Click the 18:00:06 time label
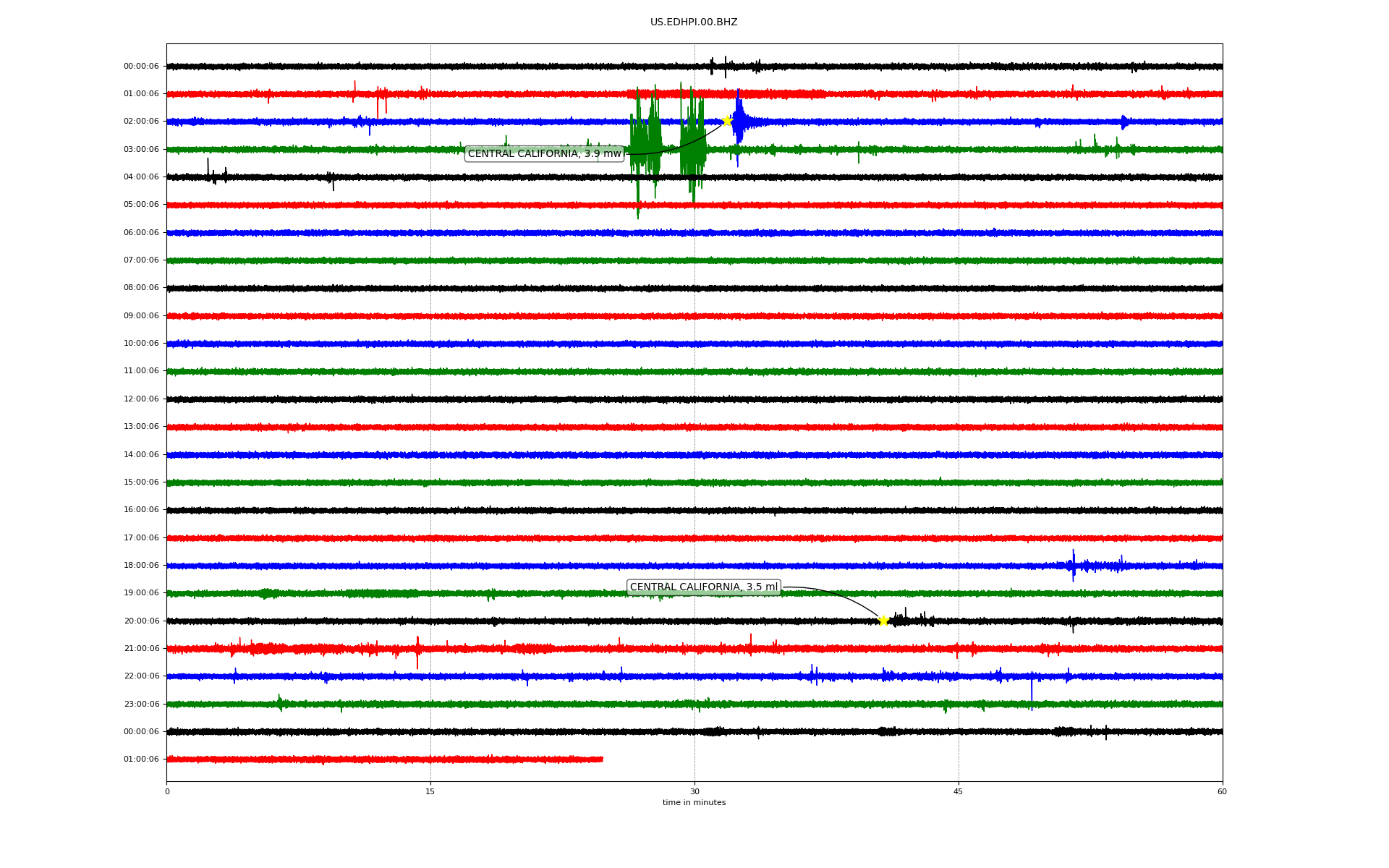Image resolution: width=1389 pixels, height=868 pixels. pos(141,566)
